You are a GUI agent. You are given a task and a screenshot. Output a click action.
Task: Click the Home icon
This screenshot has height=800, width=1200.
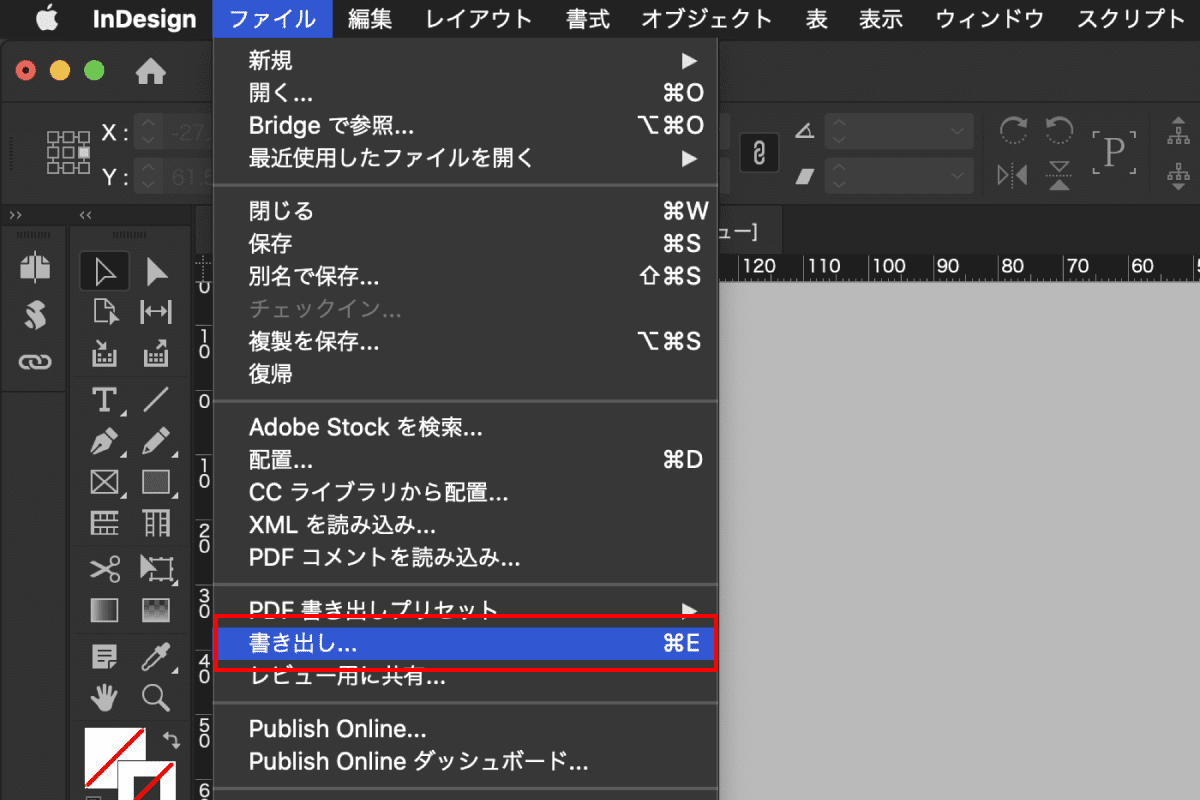(x=150, y=71)
